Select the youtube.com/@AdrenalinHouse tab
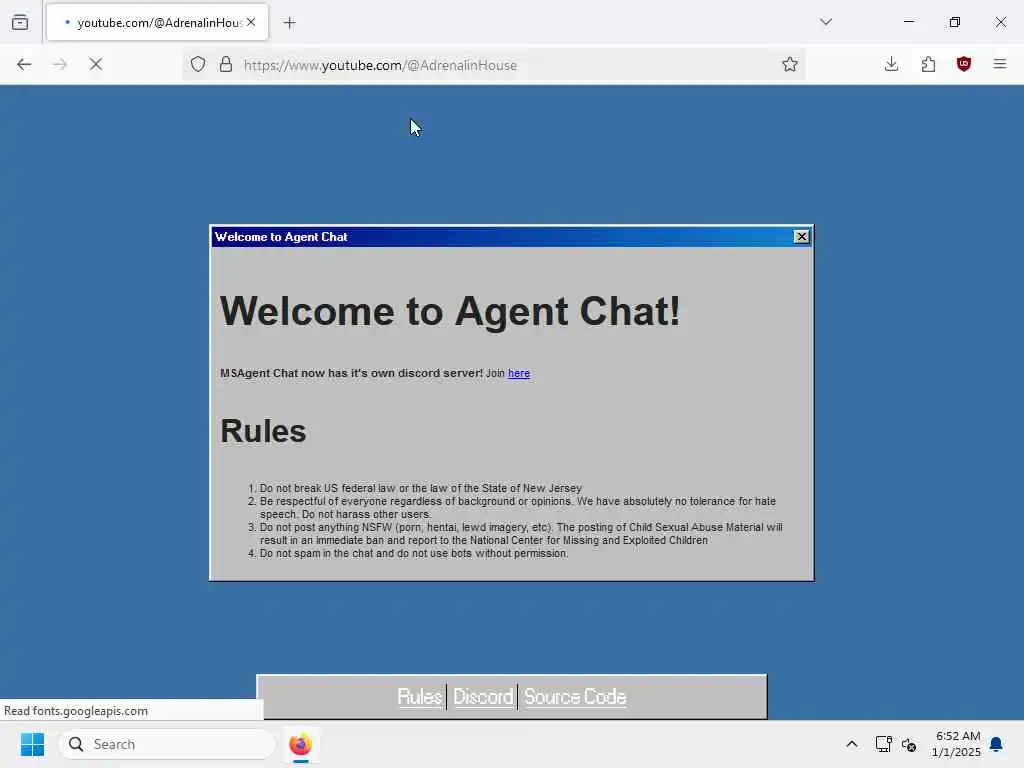Image resolution: width=1024 pixels, height=768 pixels. click(x=157, y=22)
